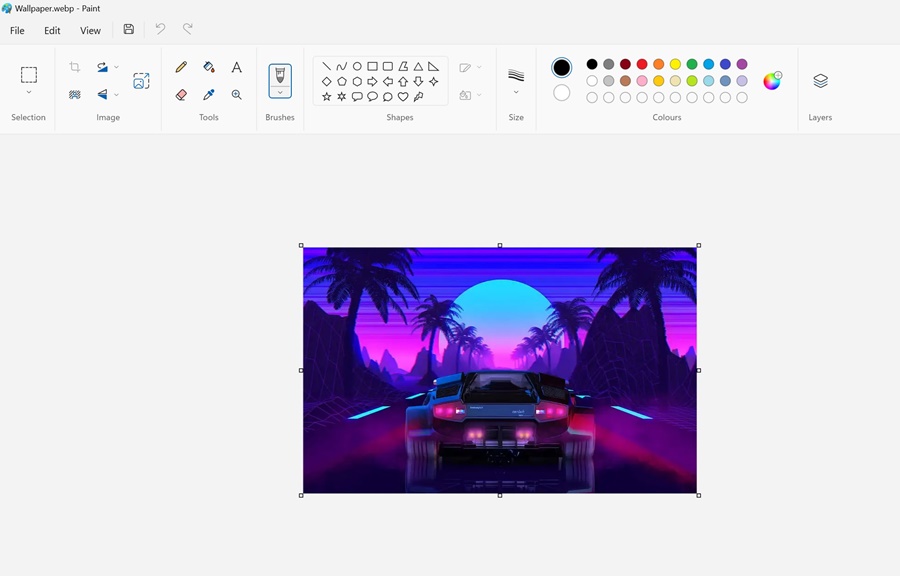Choose the Polygon shape
The width and height of the screenshot is (900, 576).
coord(403,67)
